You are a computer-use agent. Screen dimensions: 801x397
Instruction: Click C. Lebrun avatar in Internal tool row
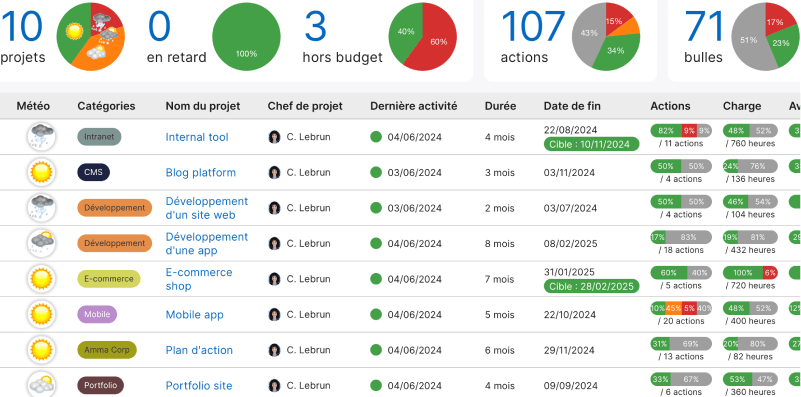(274, 137)
